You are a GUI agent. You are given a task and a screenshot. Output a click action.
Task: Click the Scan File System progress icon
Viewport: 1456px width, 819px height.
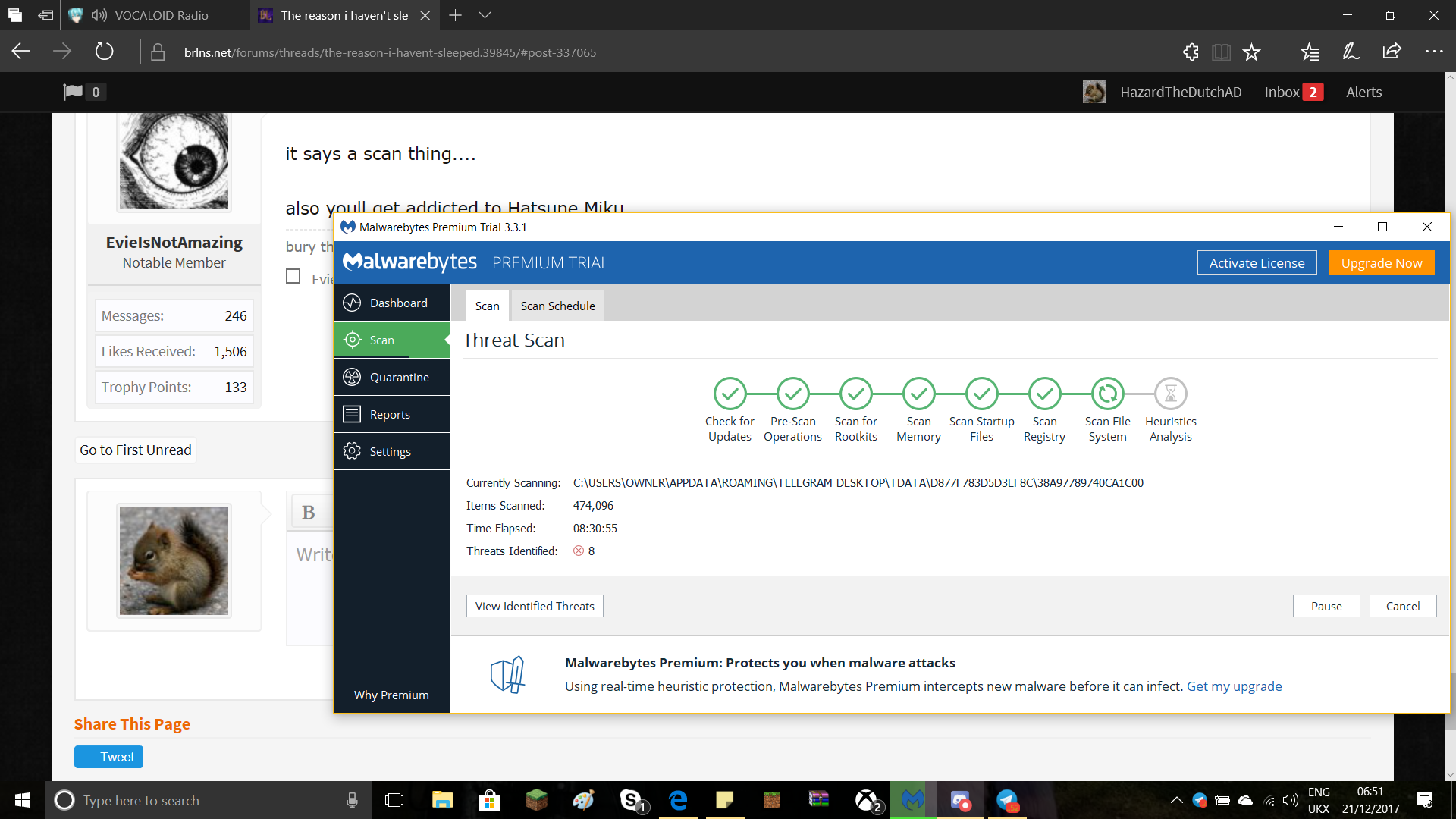click(1107, 394)
